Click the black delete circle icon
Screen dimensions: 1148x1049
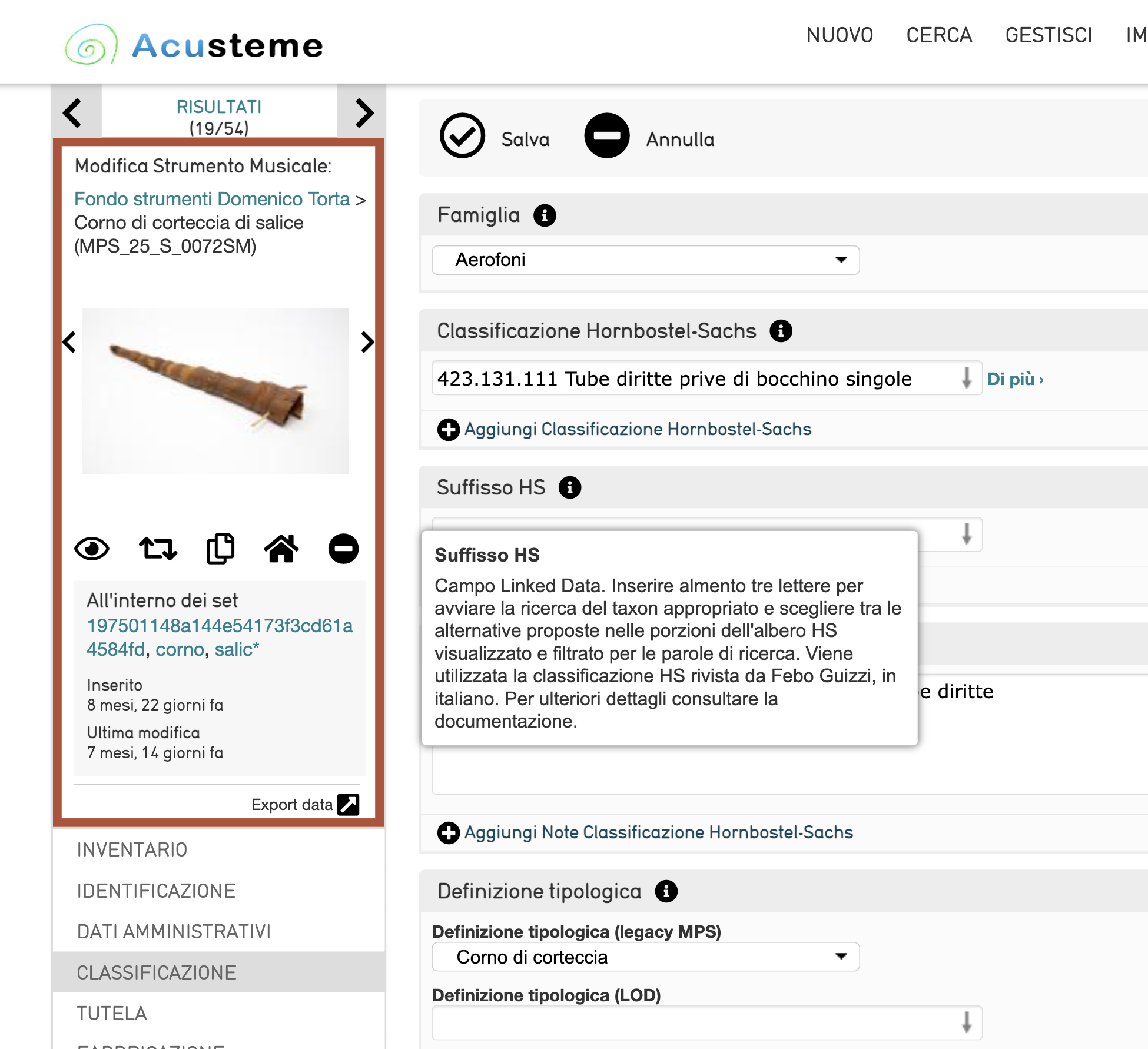pyautogui.click(x=343, y=549)
